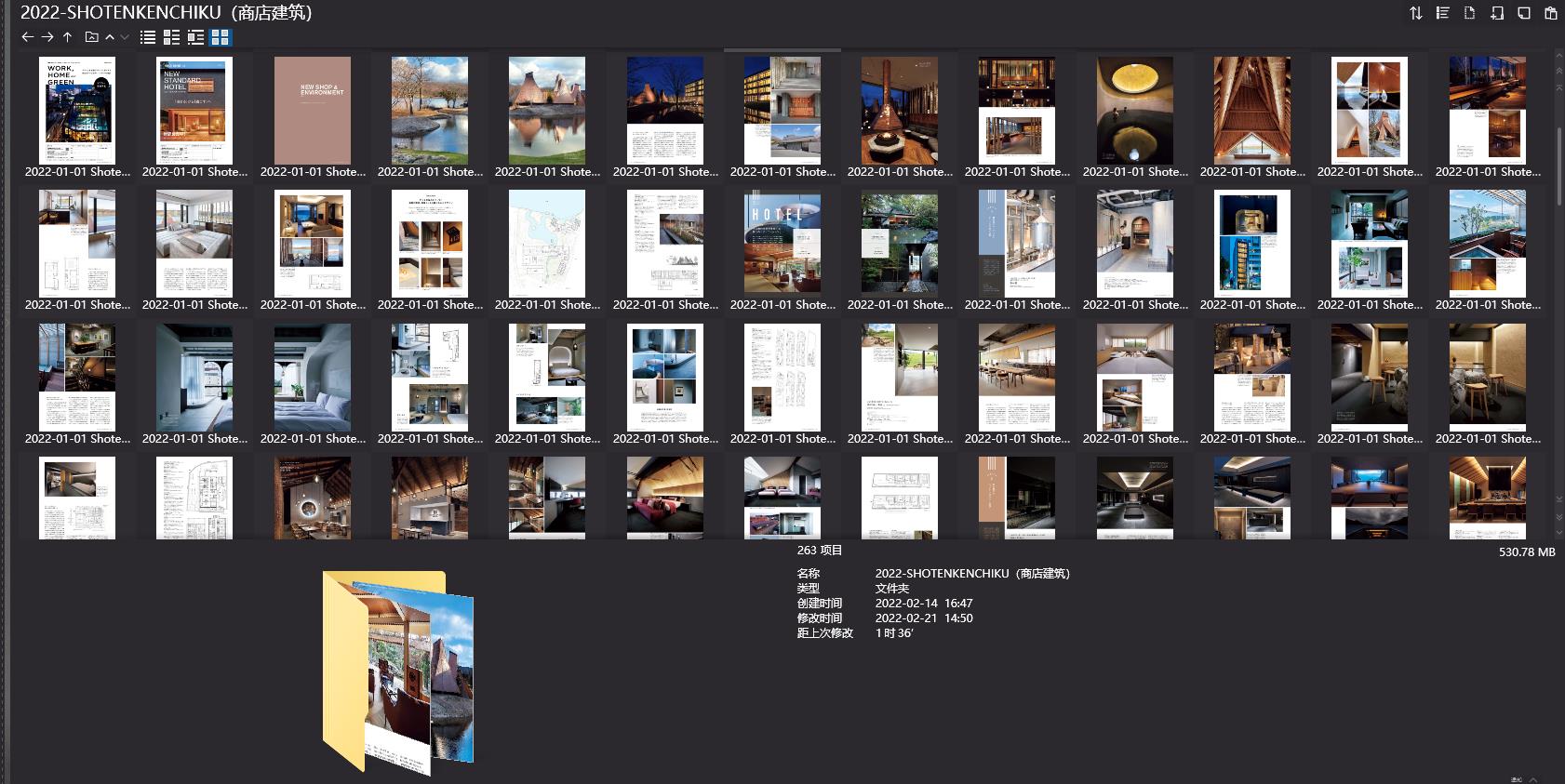Viewport: 1565px width, 784px height.
Task: Click the sticky note icon in the top bar
Action: pyautogui.click(x=1523, y=13)
